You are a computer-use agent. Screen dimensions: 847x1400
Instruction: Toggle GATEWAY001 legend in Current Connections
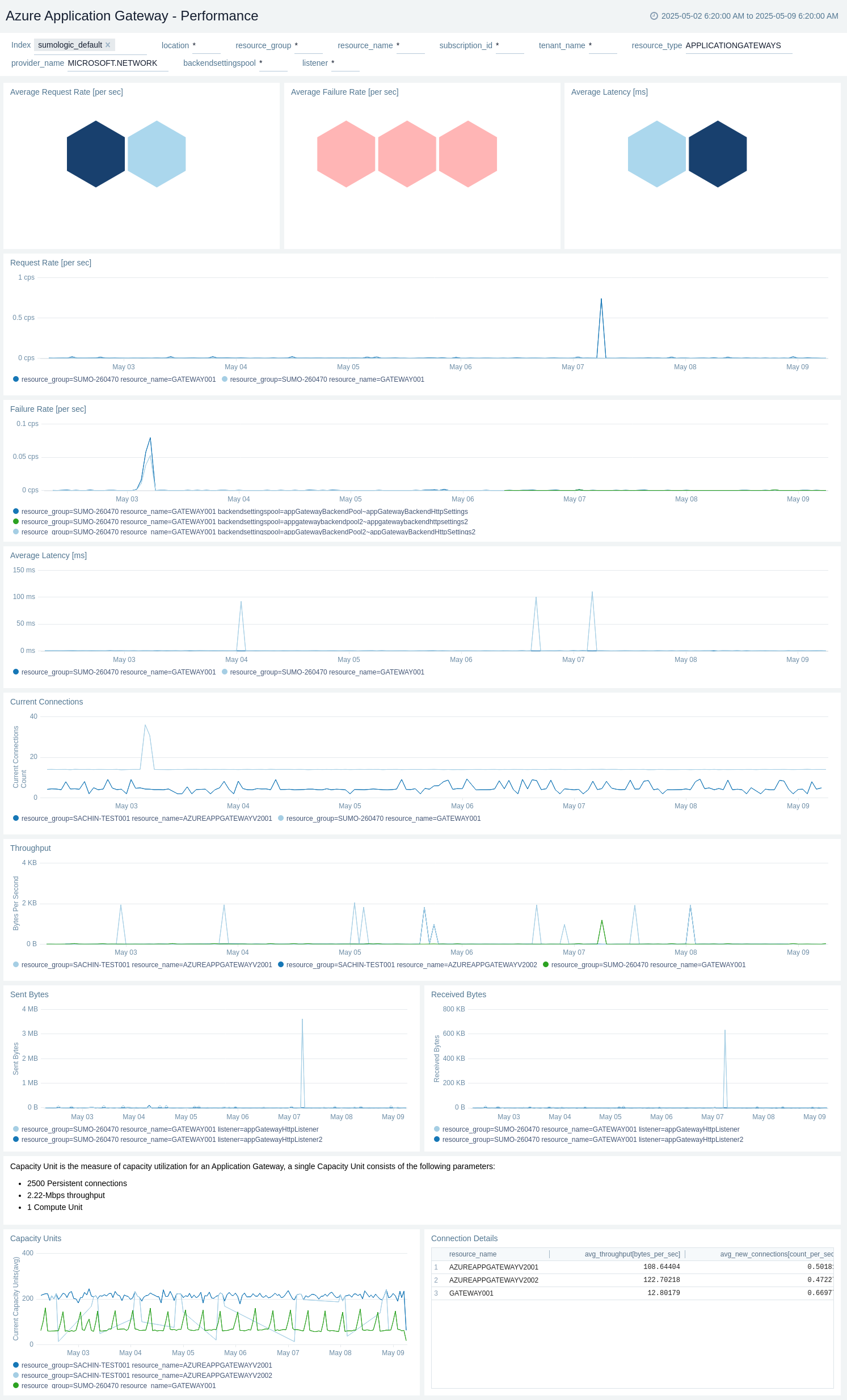[x=380, y=819]
